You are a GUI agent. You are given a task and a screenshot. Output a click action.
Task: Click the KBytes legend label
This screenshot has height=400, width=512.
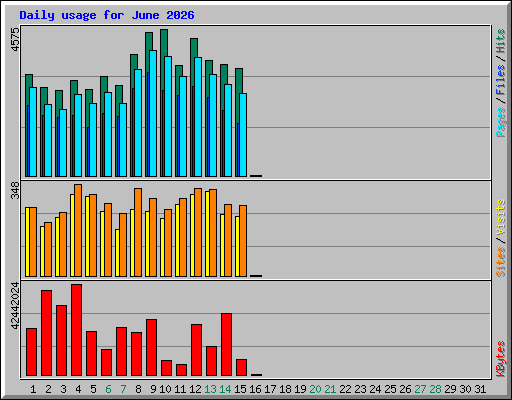pyautogui.click(x=500, y=359)
